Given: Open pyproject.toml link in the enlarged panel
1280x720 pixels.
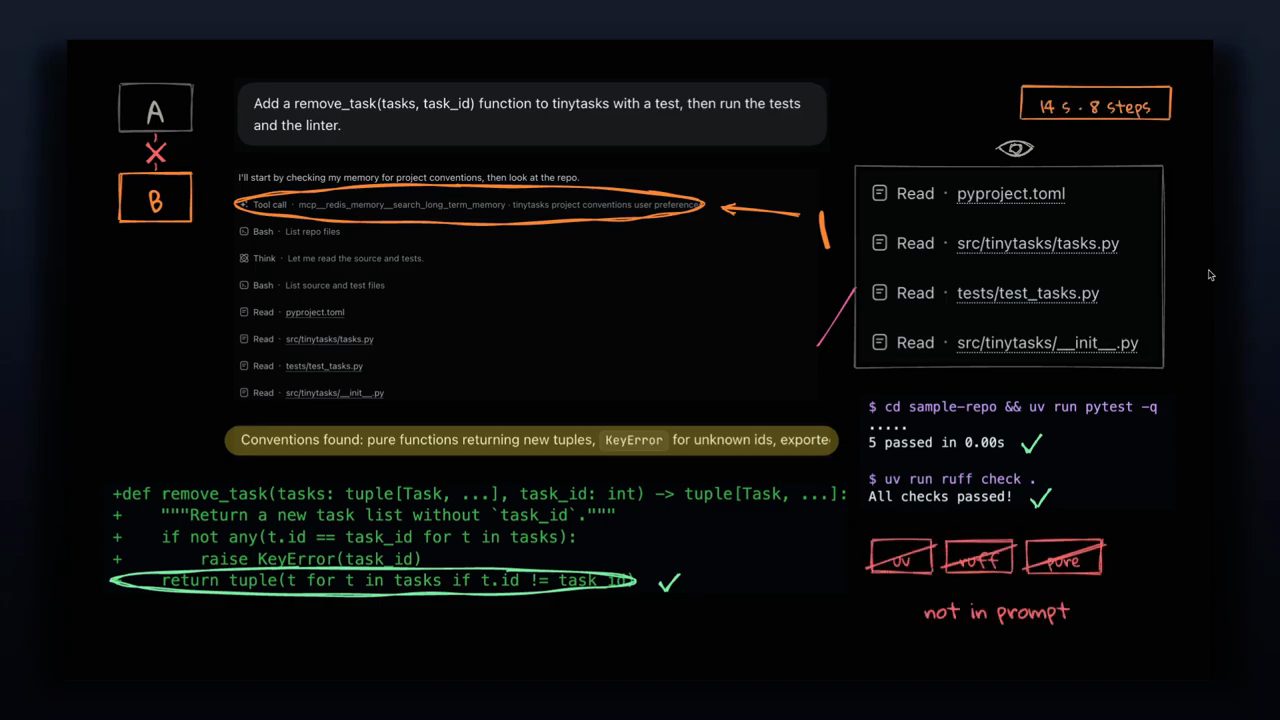Looking at the screenshot, I should [x=1011, y=194].
